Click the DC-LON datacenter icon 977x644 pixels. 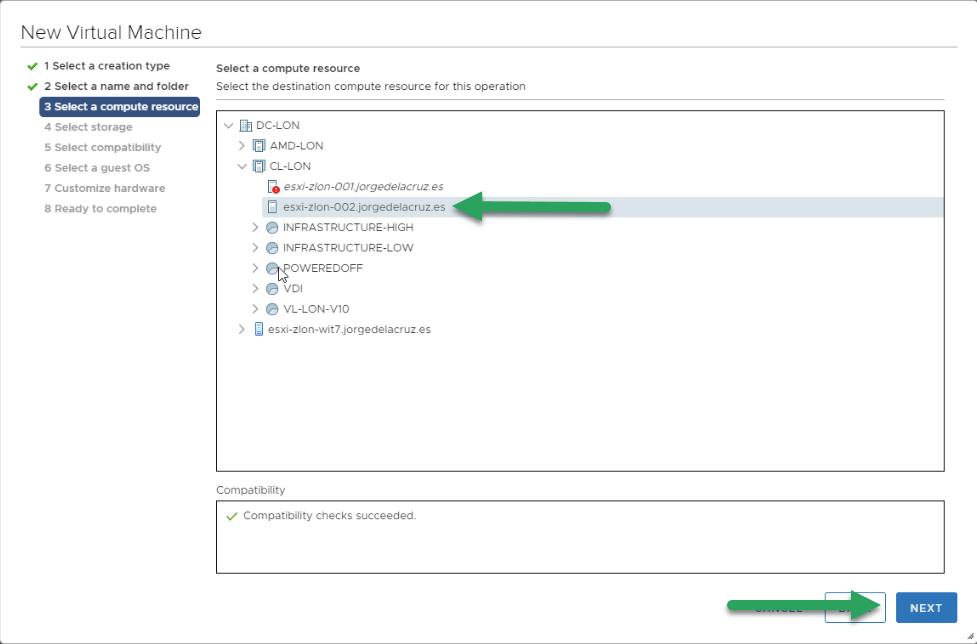245,126
